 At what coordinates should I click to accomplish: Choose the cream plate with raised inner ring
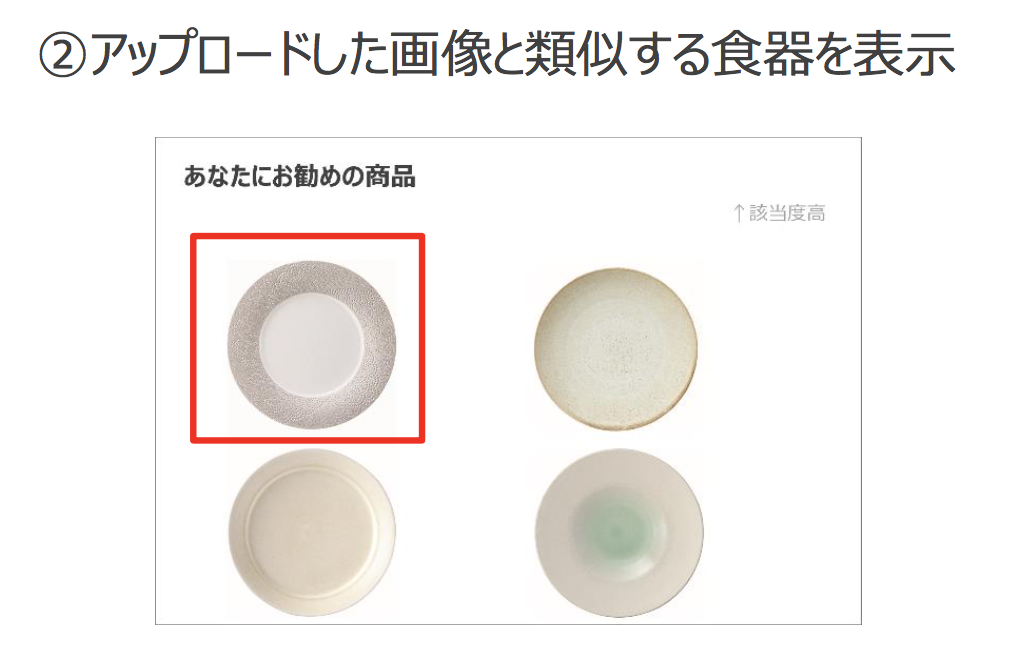click(x=312, y=533)
